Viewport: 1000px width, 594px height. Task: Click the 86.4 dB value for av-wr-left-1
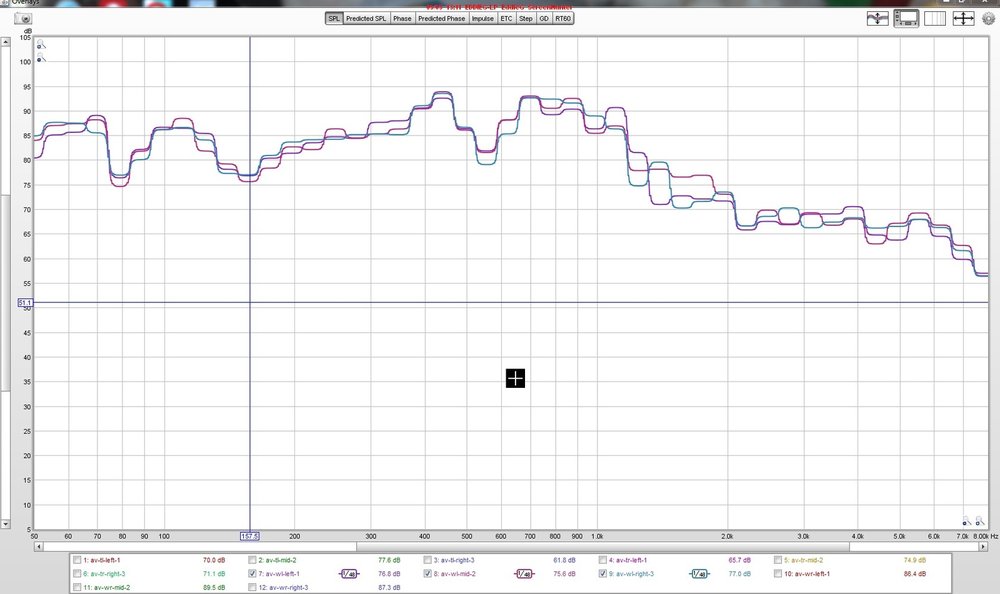915,574
